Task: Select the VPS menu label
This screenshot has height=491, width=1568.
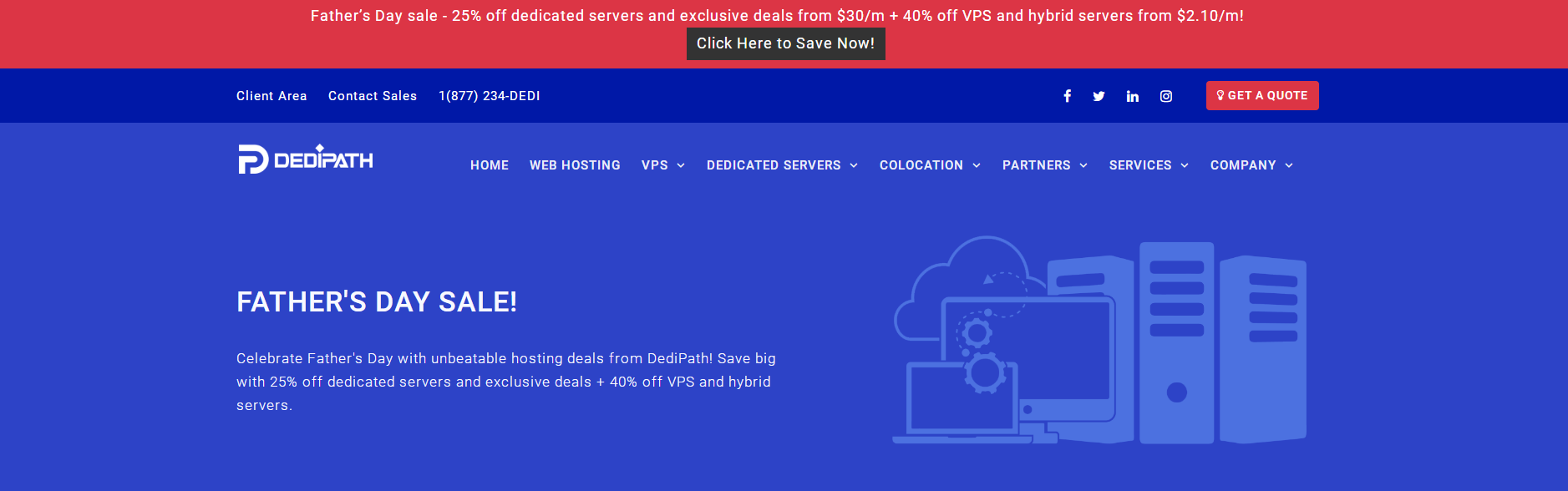Action: [x=655, y=165]
